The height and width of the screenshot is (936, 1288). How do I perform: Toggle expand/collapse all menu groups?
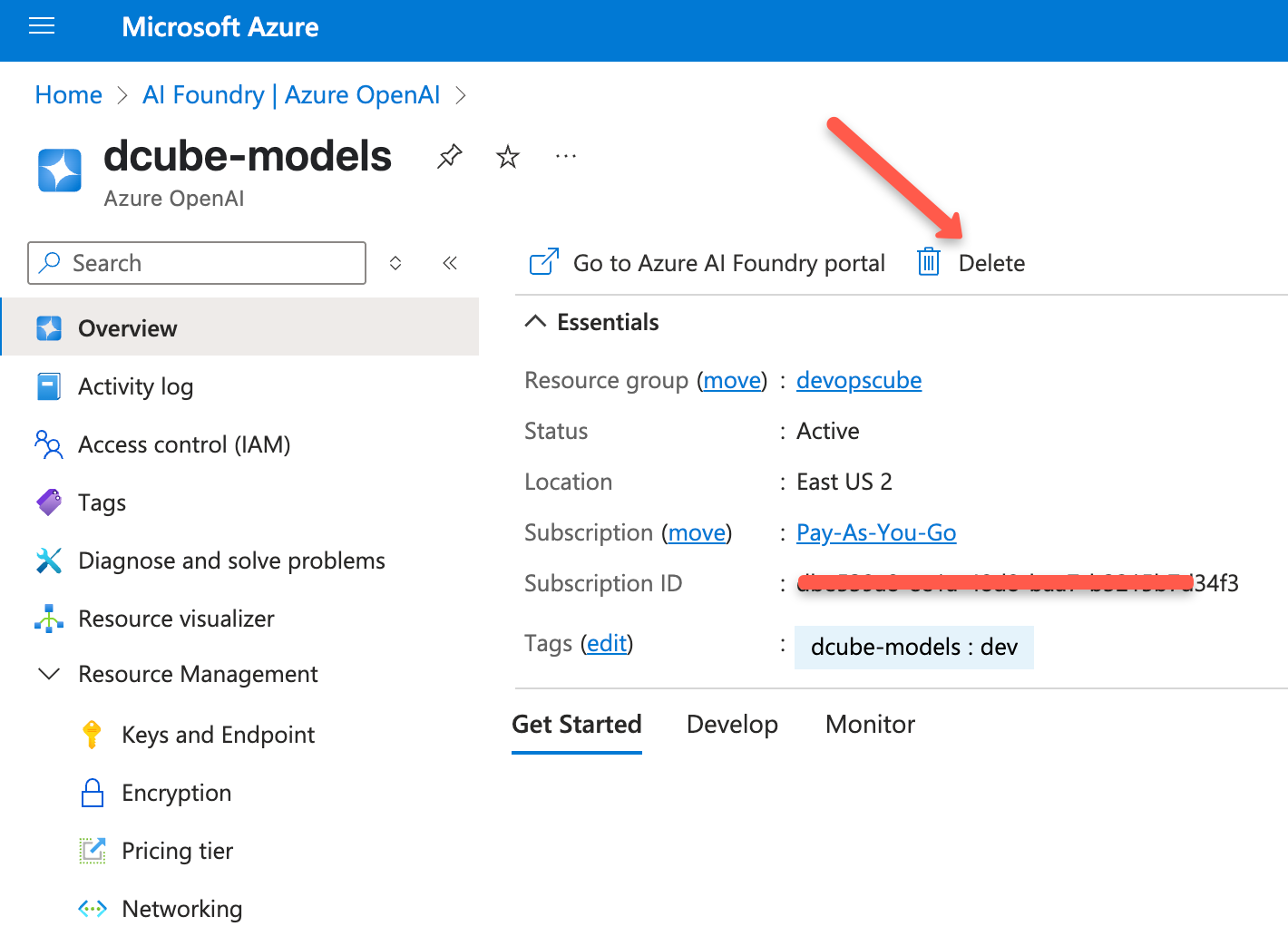pos(395,263)
